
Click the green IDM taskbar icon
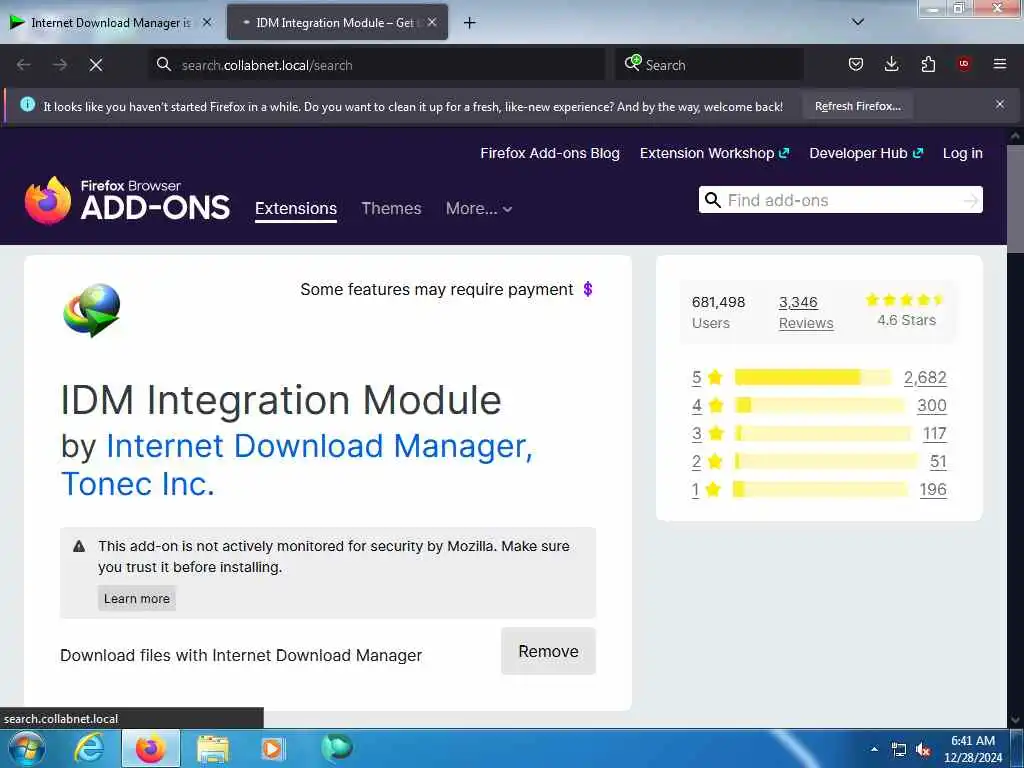pos(337,748)
